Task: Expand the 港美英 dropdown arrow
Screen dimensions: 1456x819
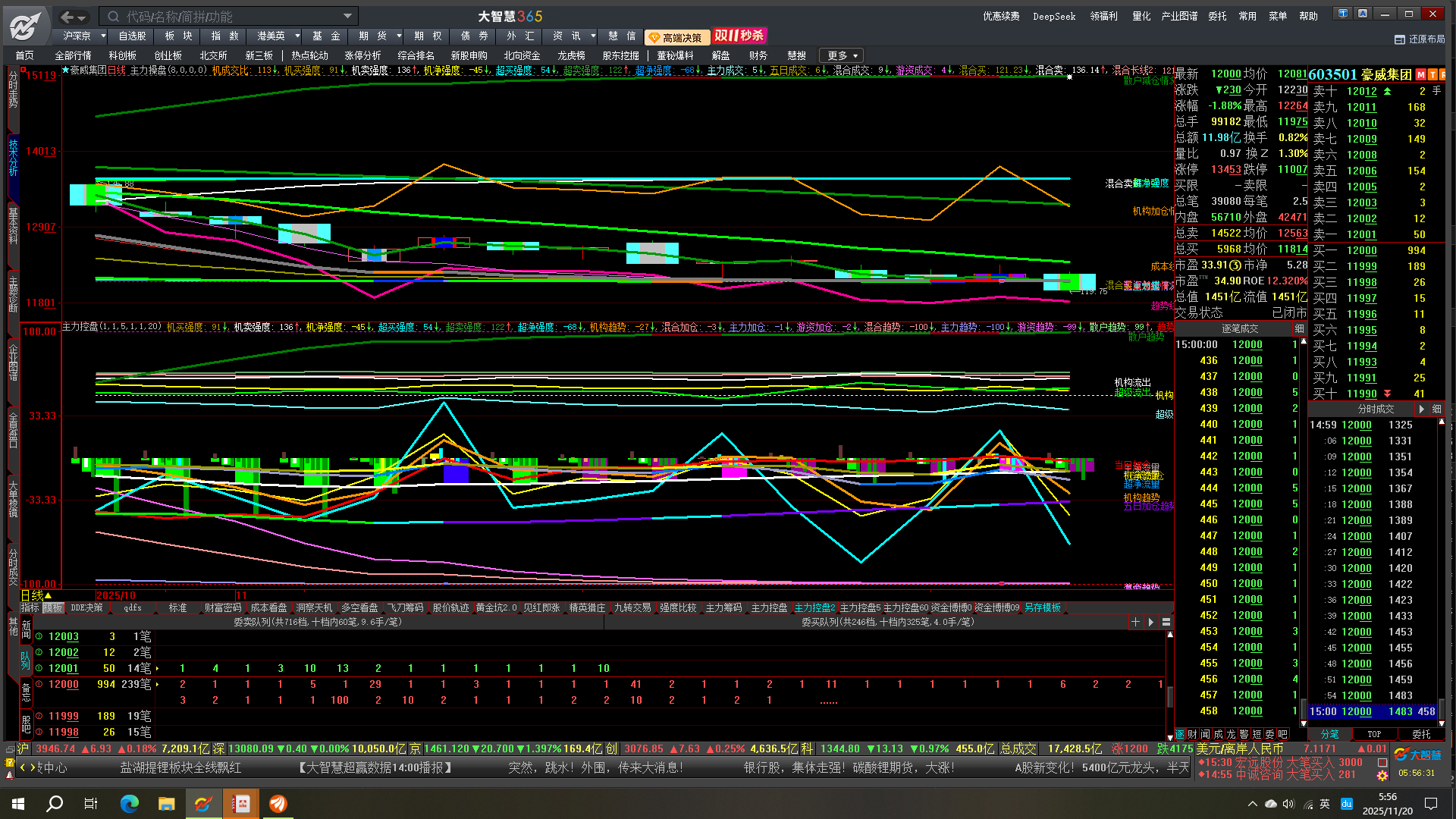Action: pos(297,36)
